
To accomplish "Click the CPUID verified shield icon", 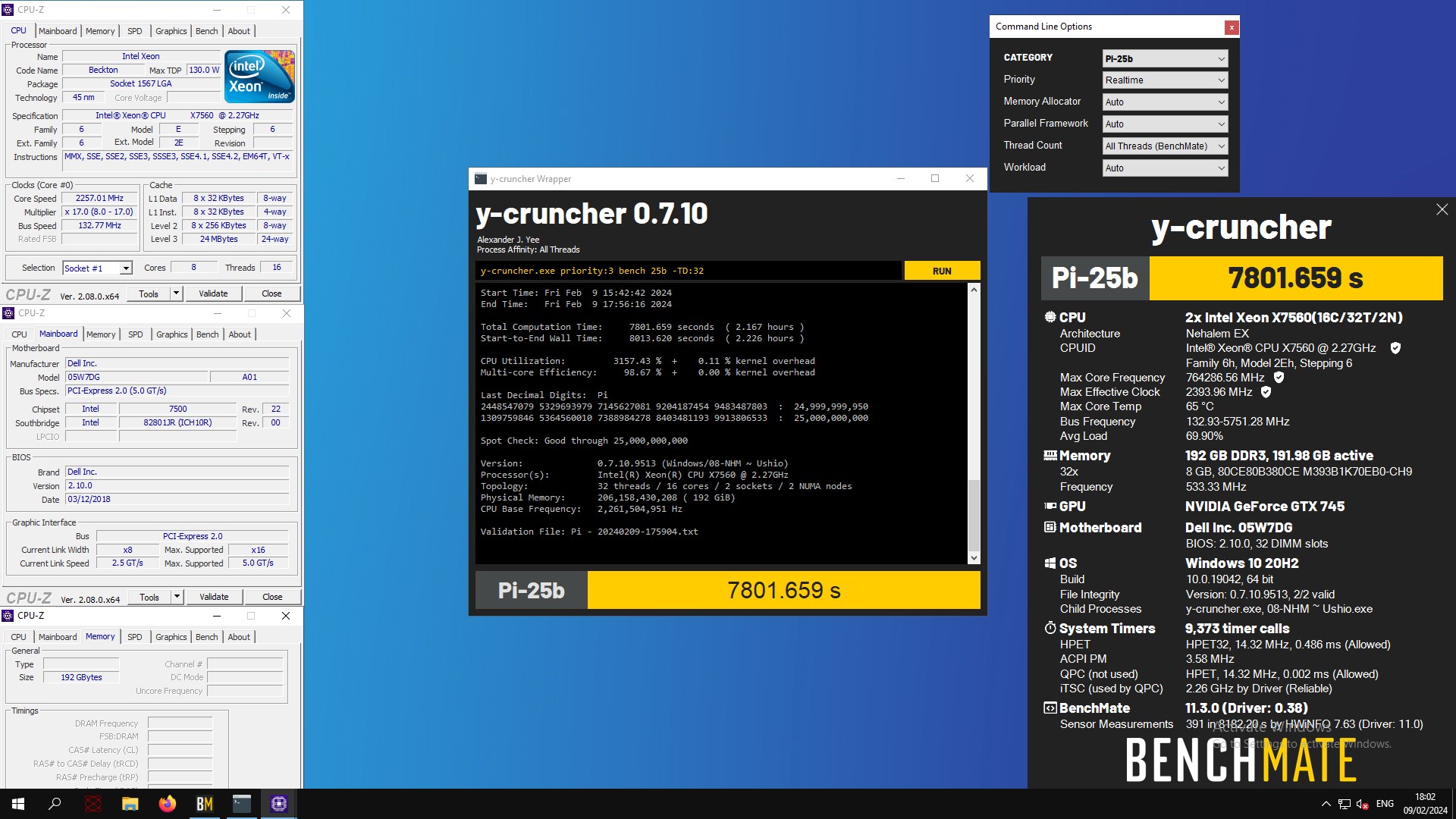I will coord(1395,348).
